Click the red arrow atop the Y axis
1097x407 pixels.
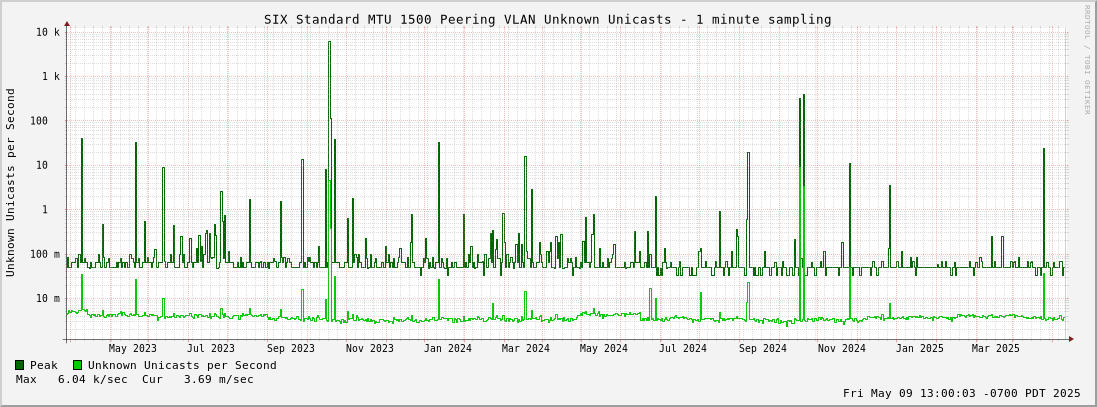[x=67, y=23]
